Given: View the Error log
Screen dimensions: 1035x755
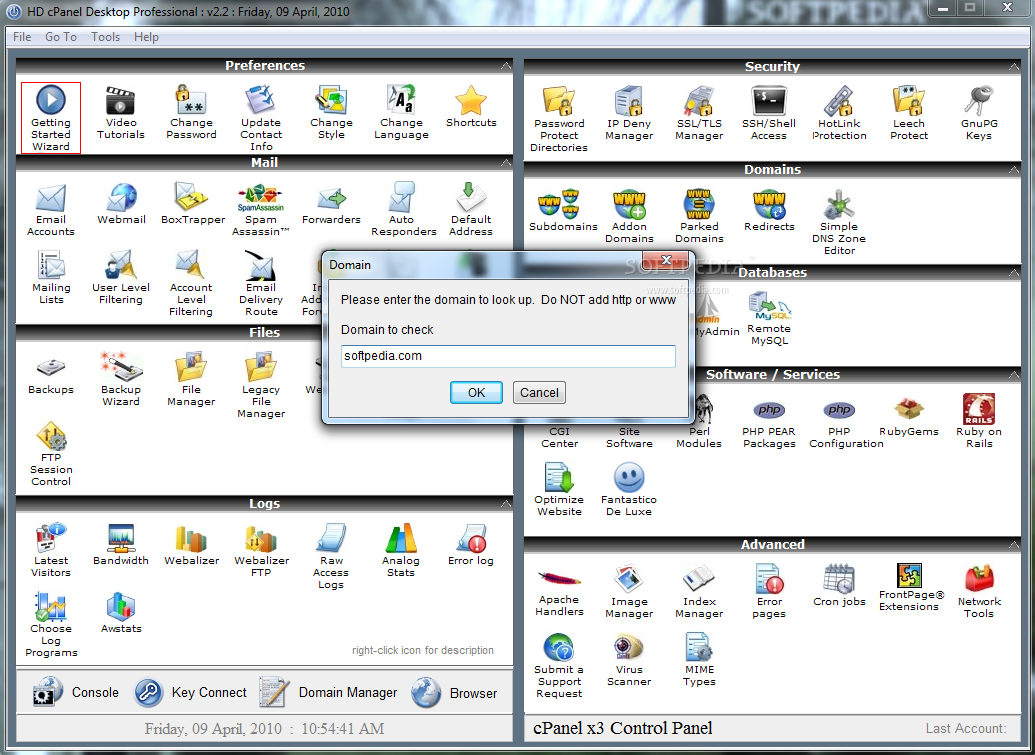Looking at the screenshot, I should 471,544.
